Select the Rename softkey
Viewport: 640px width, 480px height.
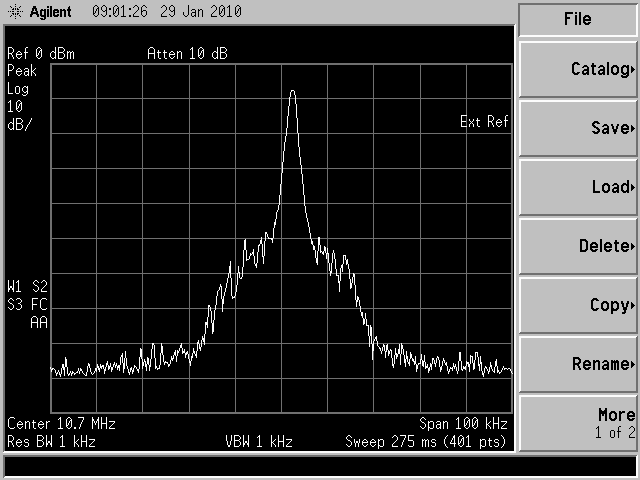tap(578, 364)
